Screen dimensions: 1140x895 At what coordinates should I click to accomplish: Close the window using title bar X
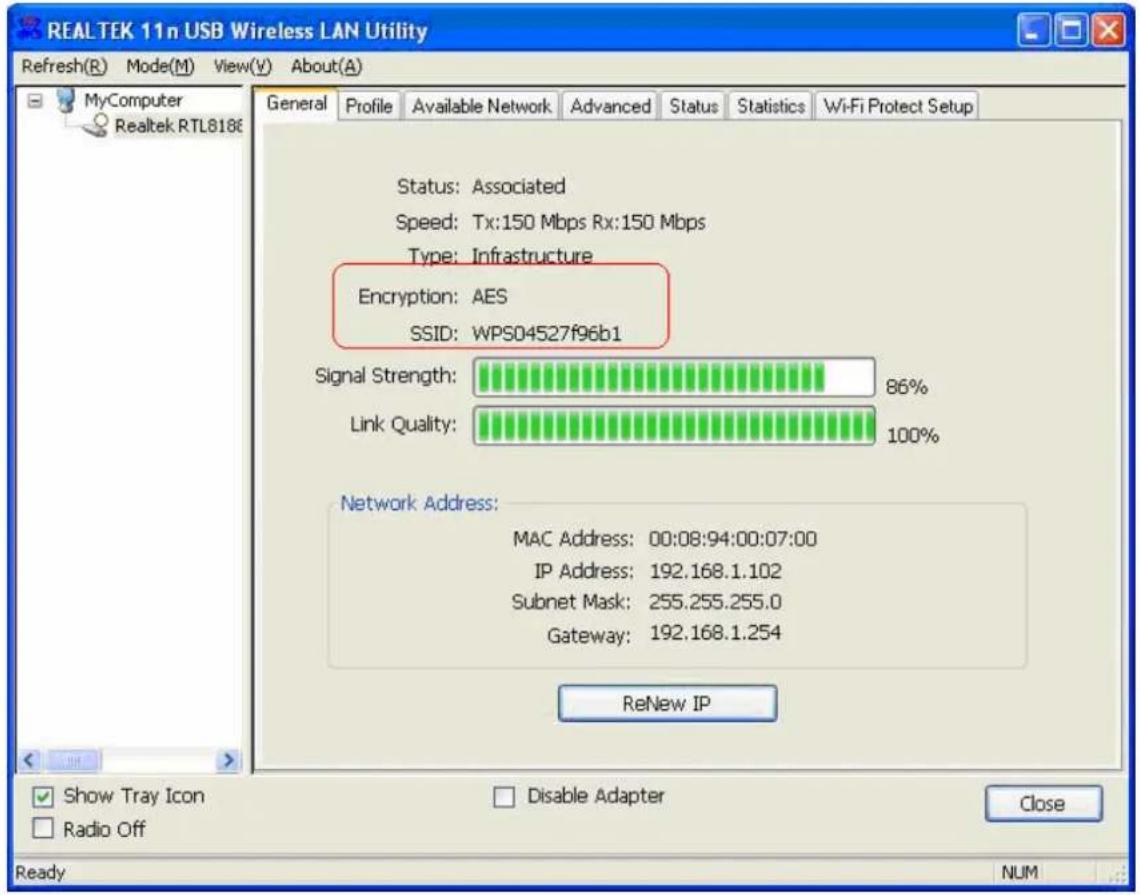[x=1109, y=31]
